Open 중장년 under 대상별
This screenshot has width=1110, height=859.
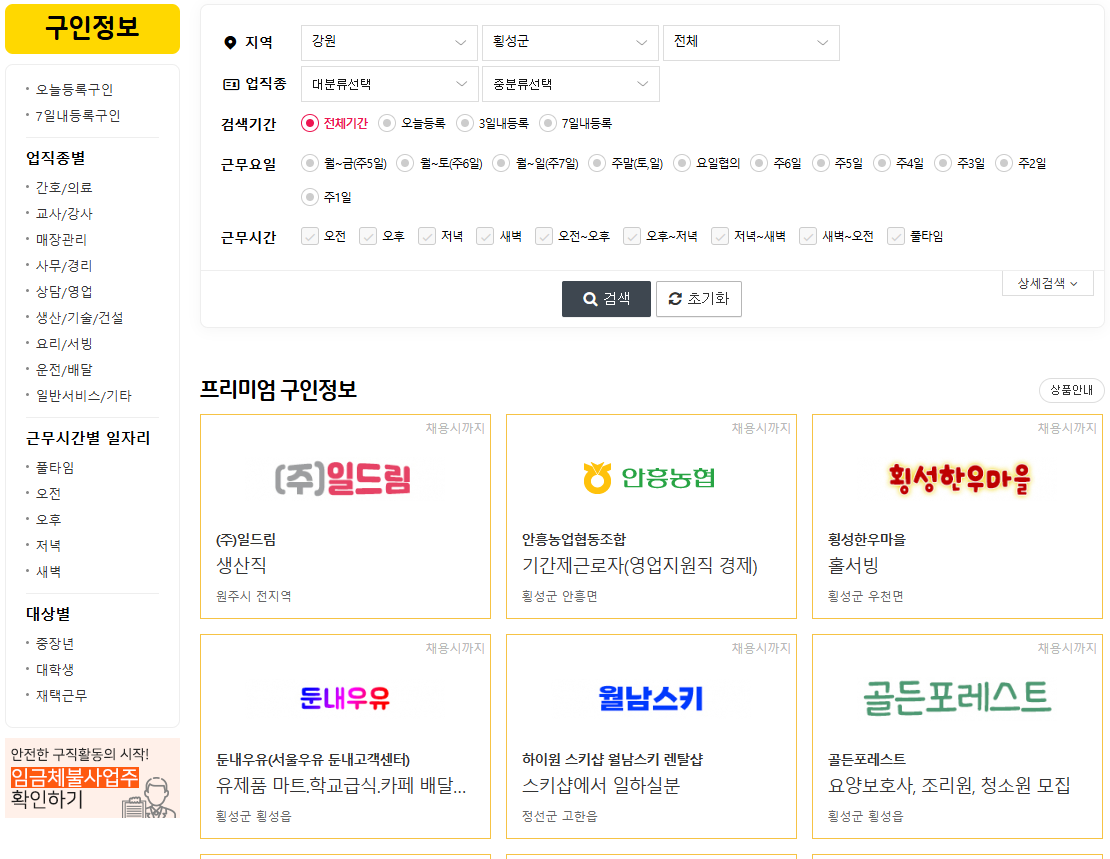[55, 644]
